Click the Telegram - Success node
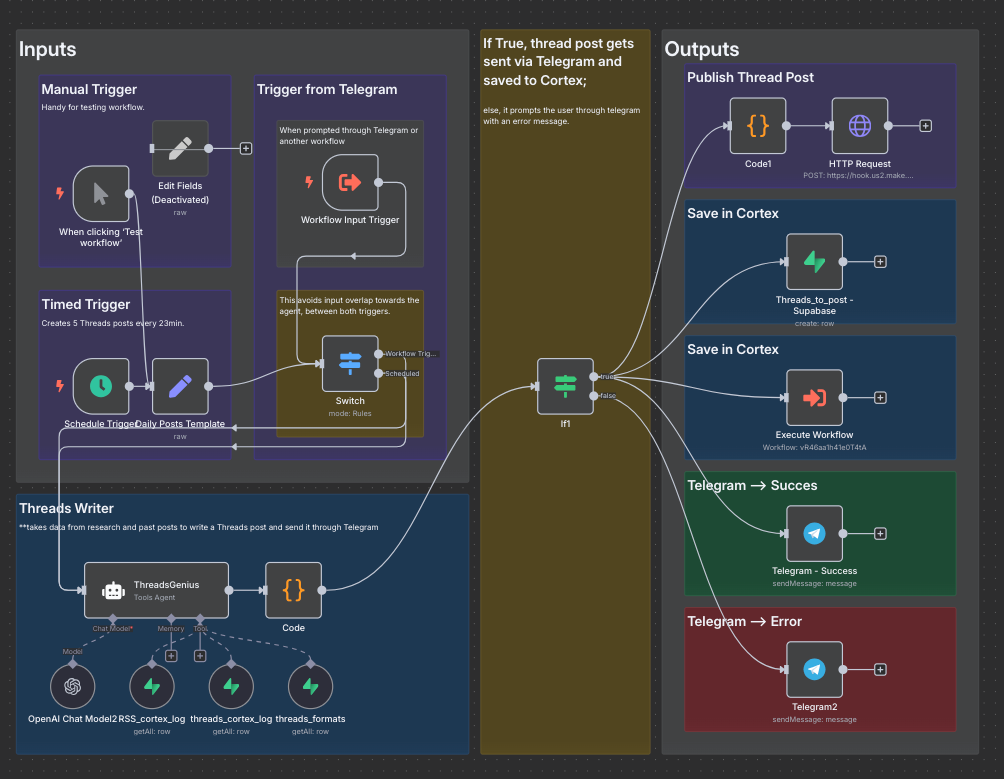 click(x=814, y=534)
